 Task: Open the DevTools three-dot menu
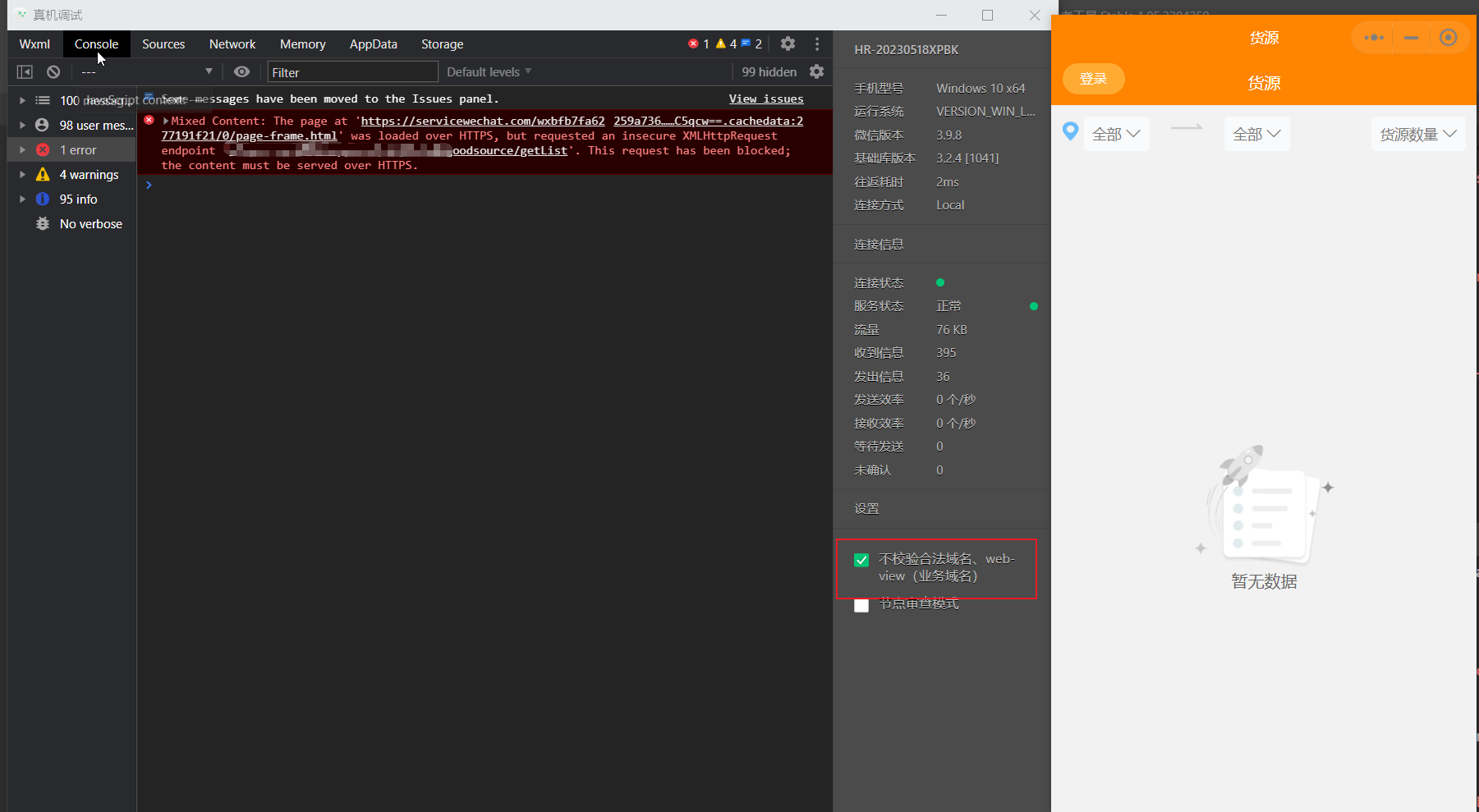tap(817, 44)
